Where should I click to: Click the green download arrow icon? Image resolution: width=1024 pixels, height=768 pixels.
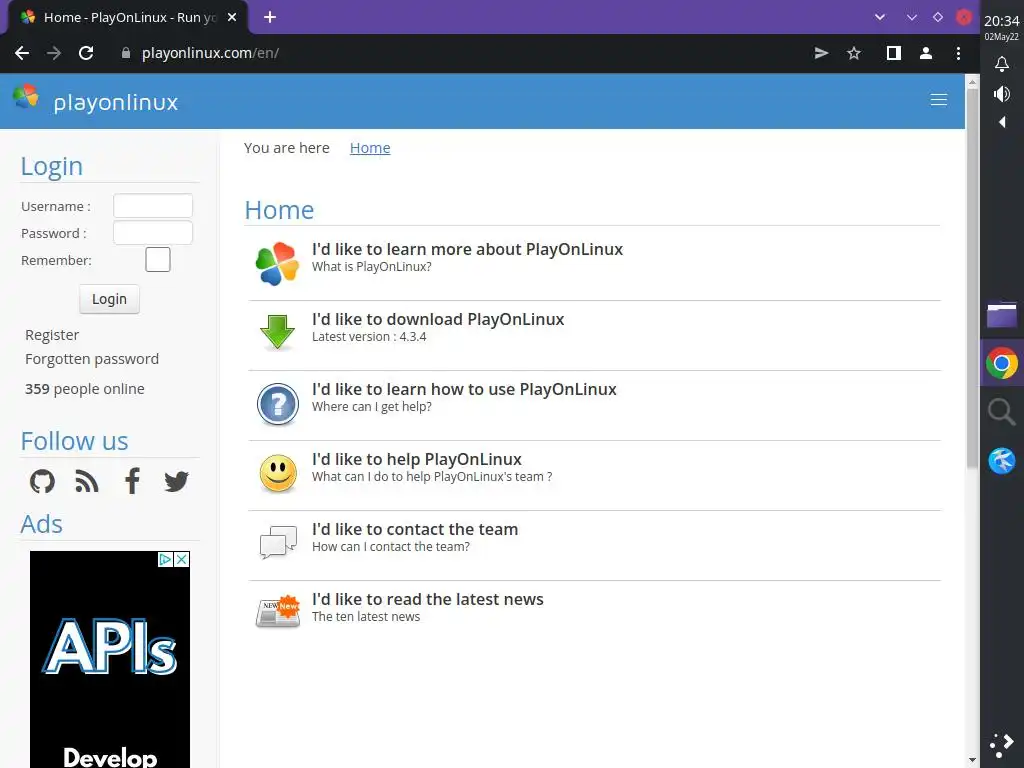point(278,332)
